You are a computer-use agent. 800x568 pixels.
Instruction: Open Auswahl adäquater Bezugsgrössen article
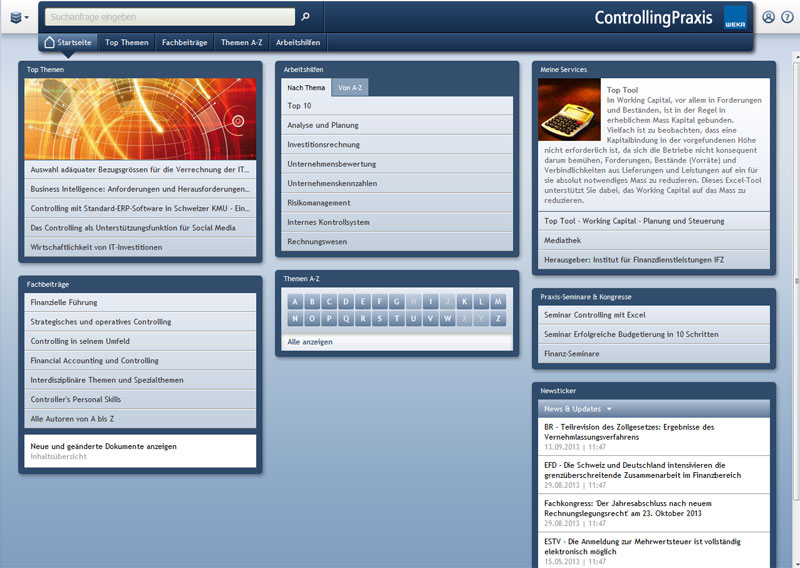click(x=140, y=169)
